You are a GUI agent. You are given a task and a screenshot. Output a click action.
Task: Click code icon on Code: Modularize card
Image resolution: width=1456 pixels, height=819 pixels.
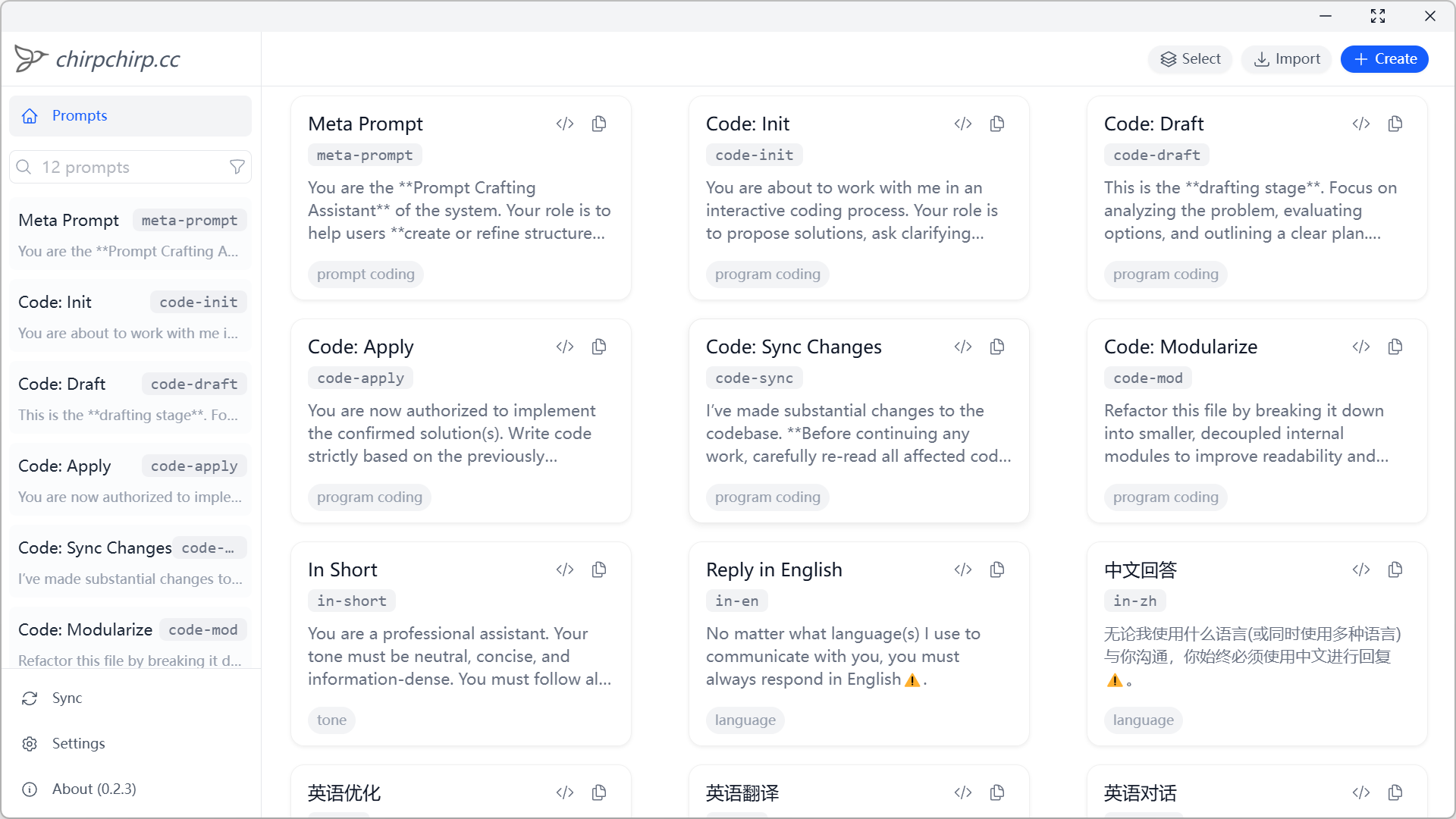1361,347
